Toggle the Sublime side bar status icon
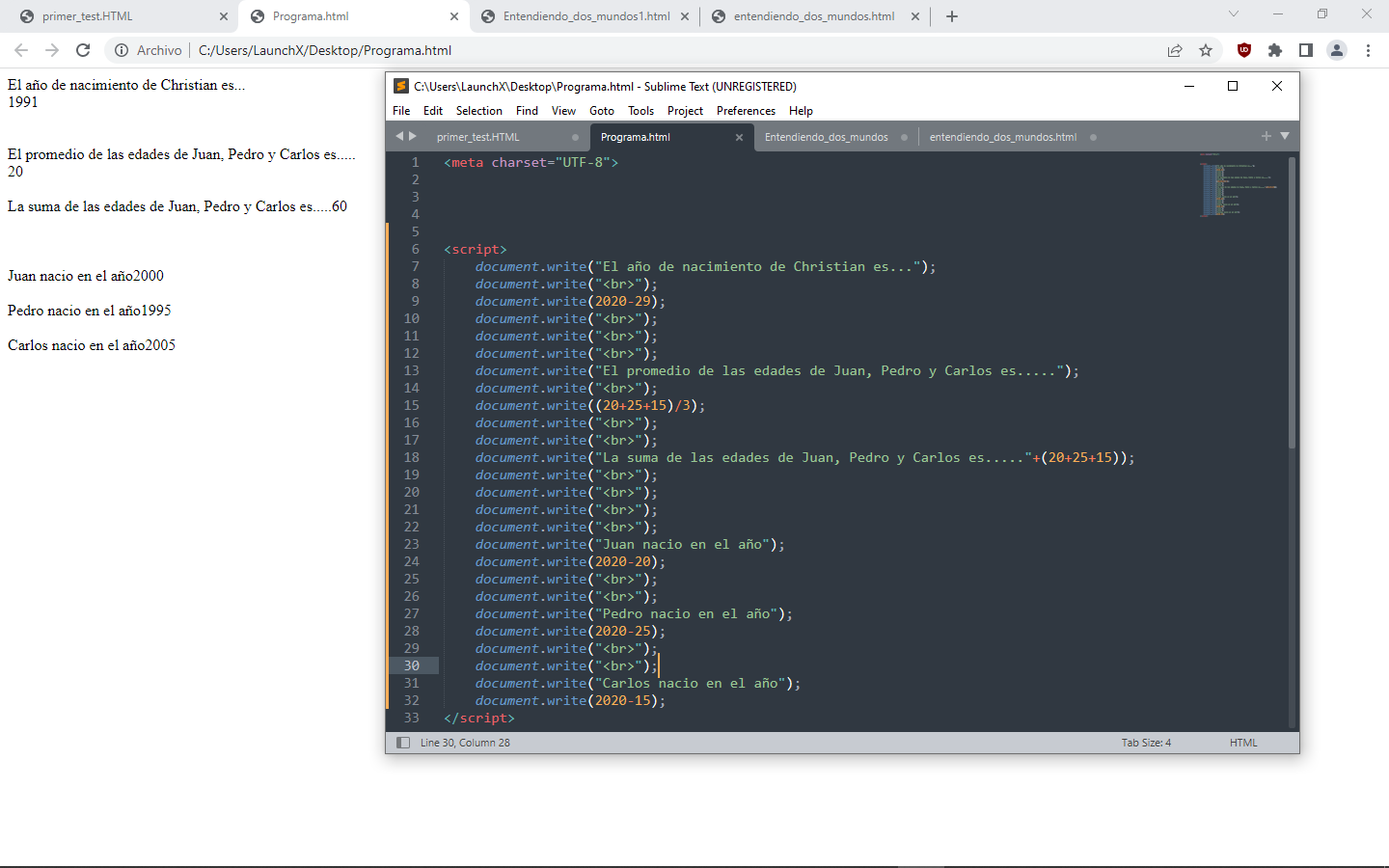Screen dimensions: 1389x868 [403, 743]
